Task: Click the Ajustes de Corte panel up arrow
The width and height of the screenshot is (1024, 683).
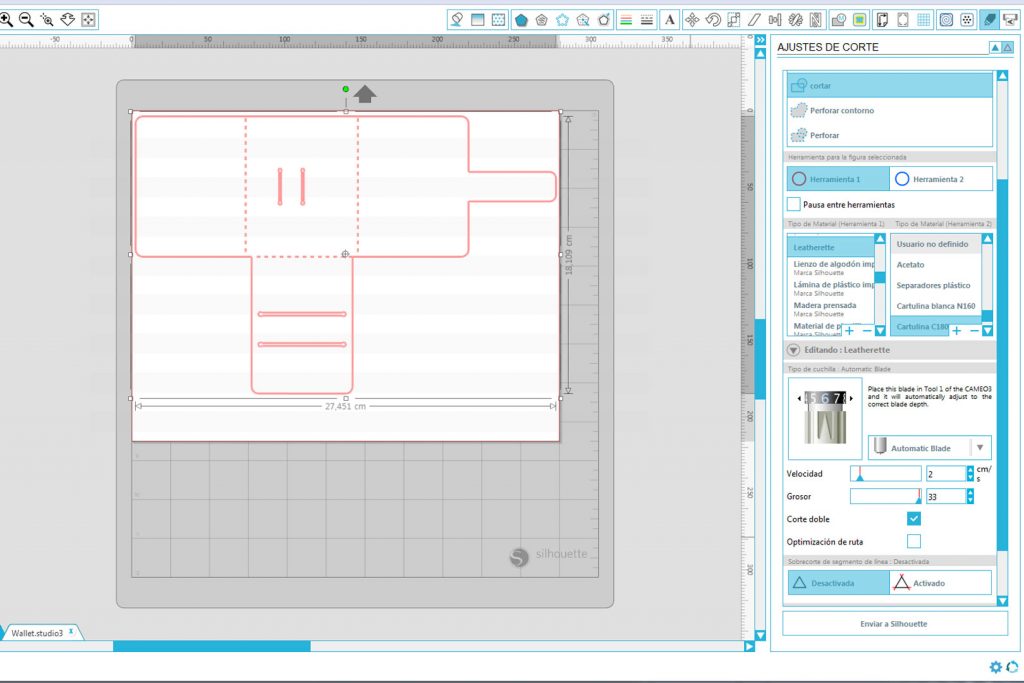Action: (x=995, y=47)
